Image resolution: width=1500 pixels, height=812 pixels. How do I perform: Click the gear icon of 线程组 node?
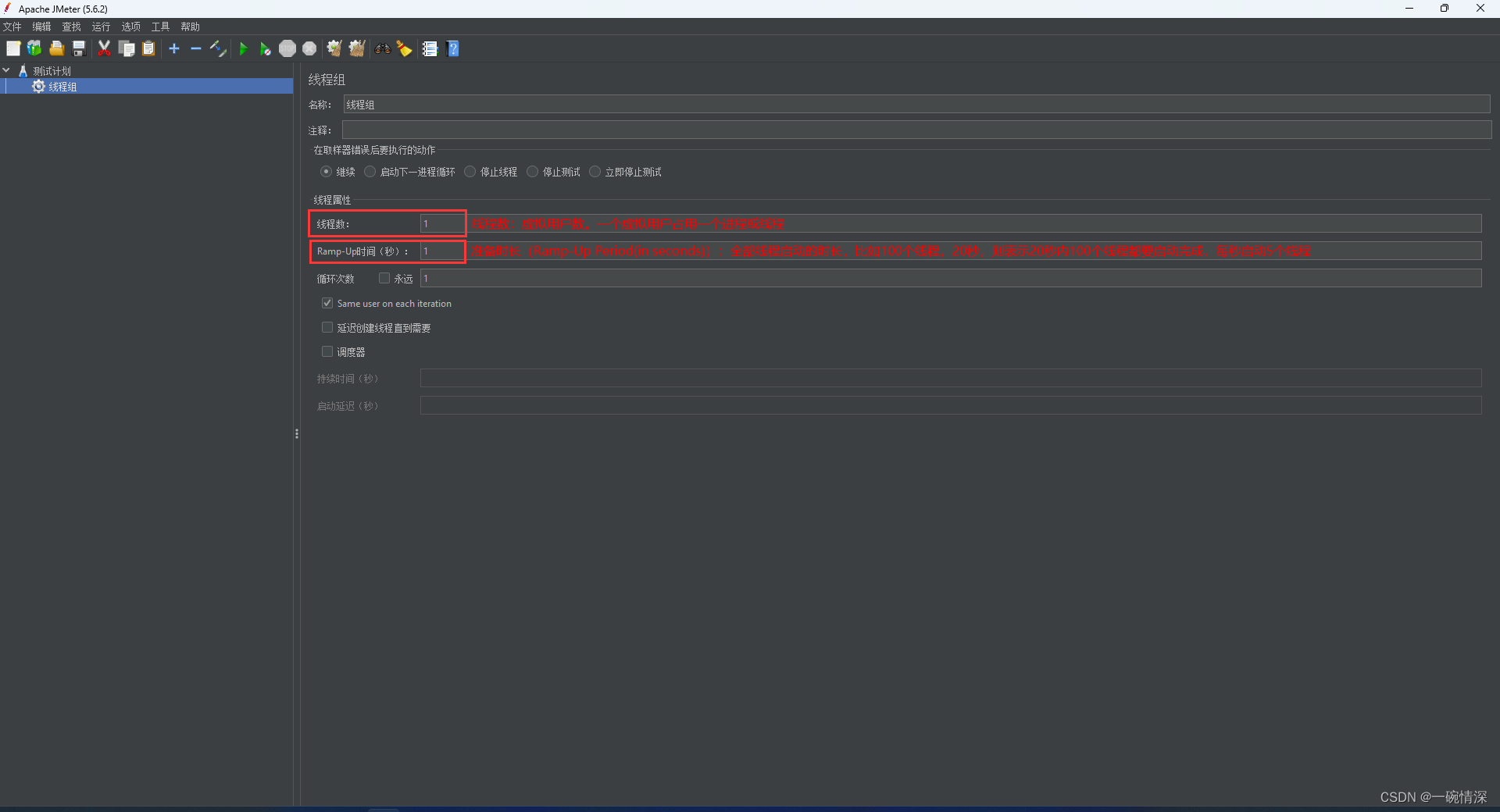tap(38, 86)
